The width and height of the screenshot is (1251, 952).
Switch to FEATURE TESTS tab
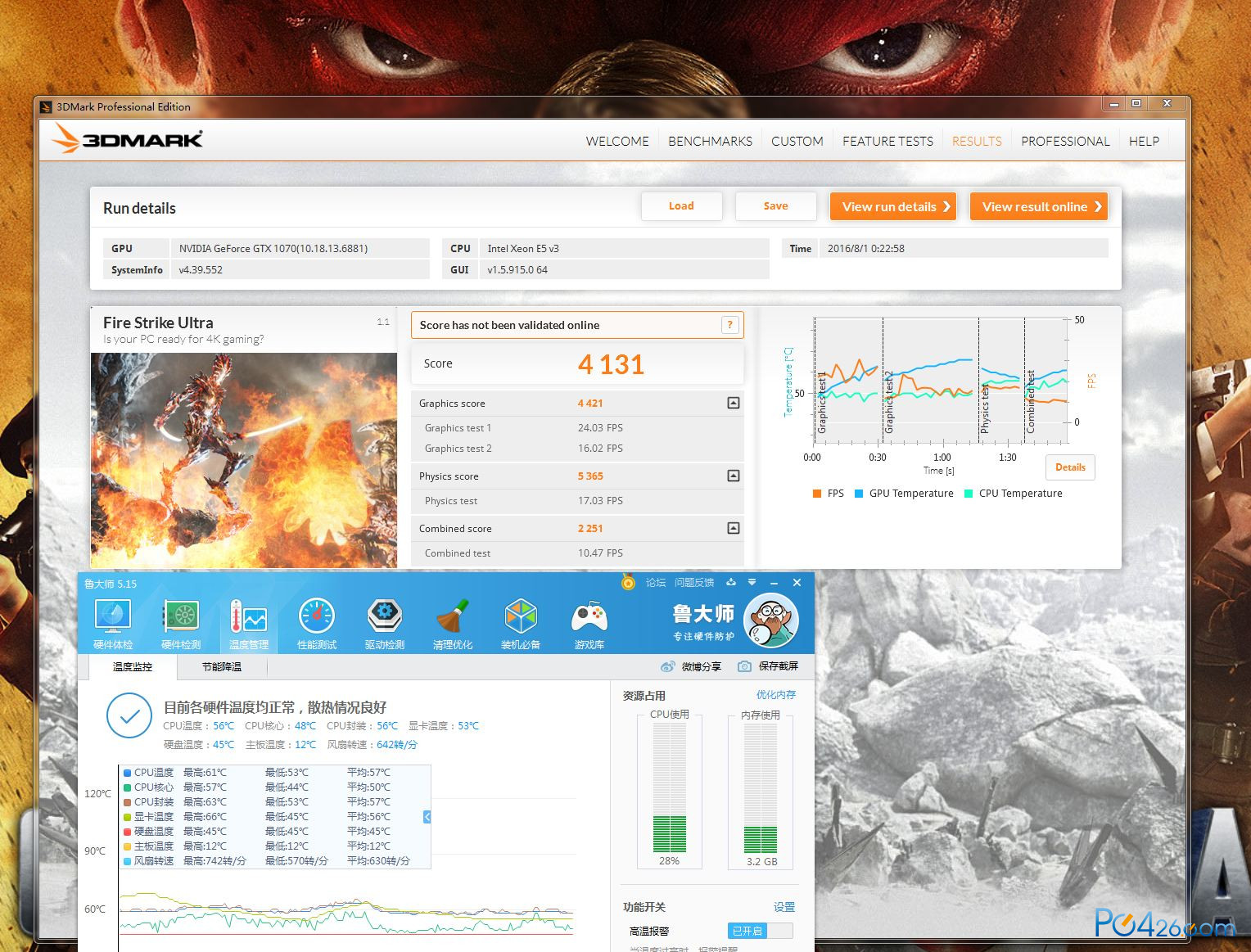pos(887,142)
